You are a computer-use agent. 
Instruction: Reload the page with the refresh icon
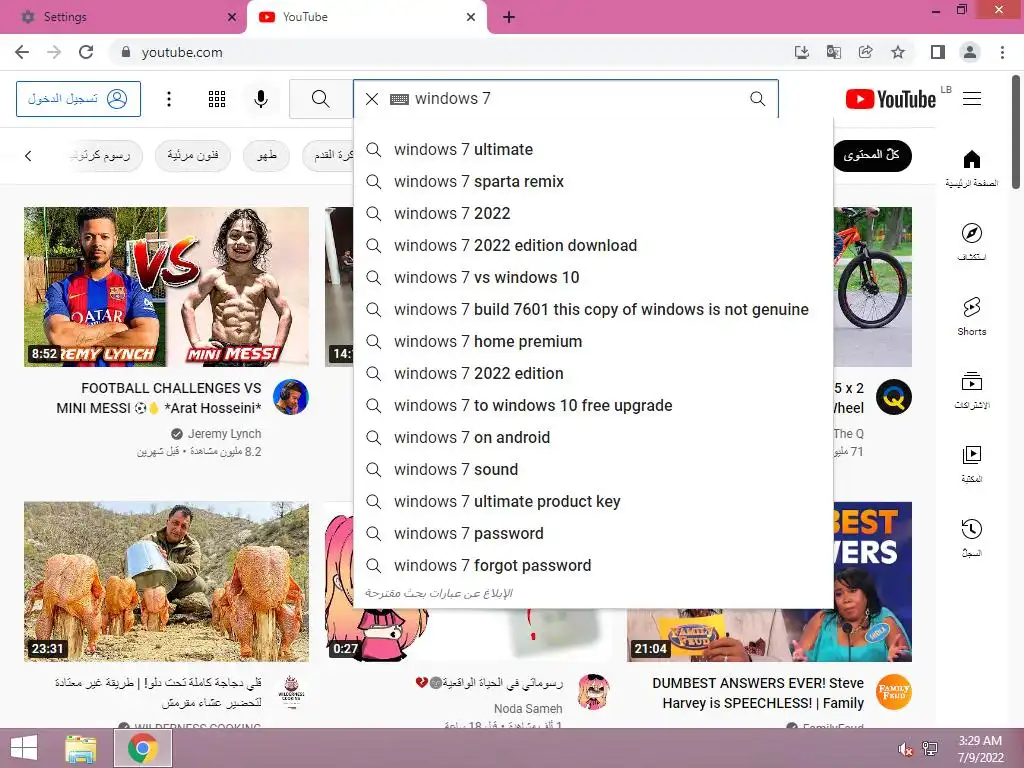[86, 52]
